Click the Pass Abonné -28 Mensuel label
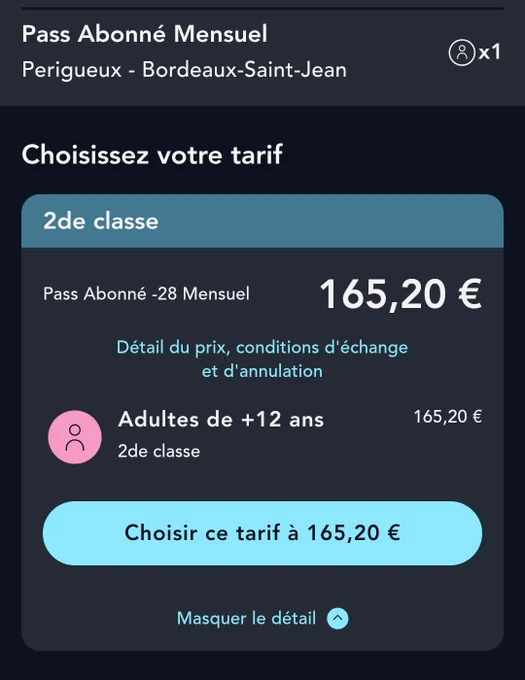This screenshot has width=525, height=680. 146,294
